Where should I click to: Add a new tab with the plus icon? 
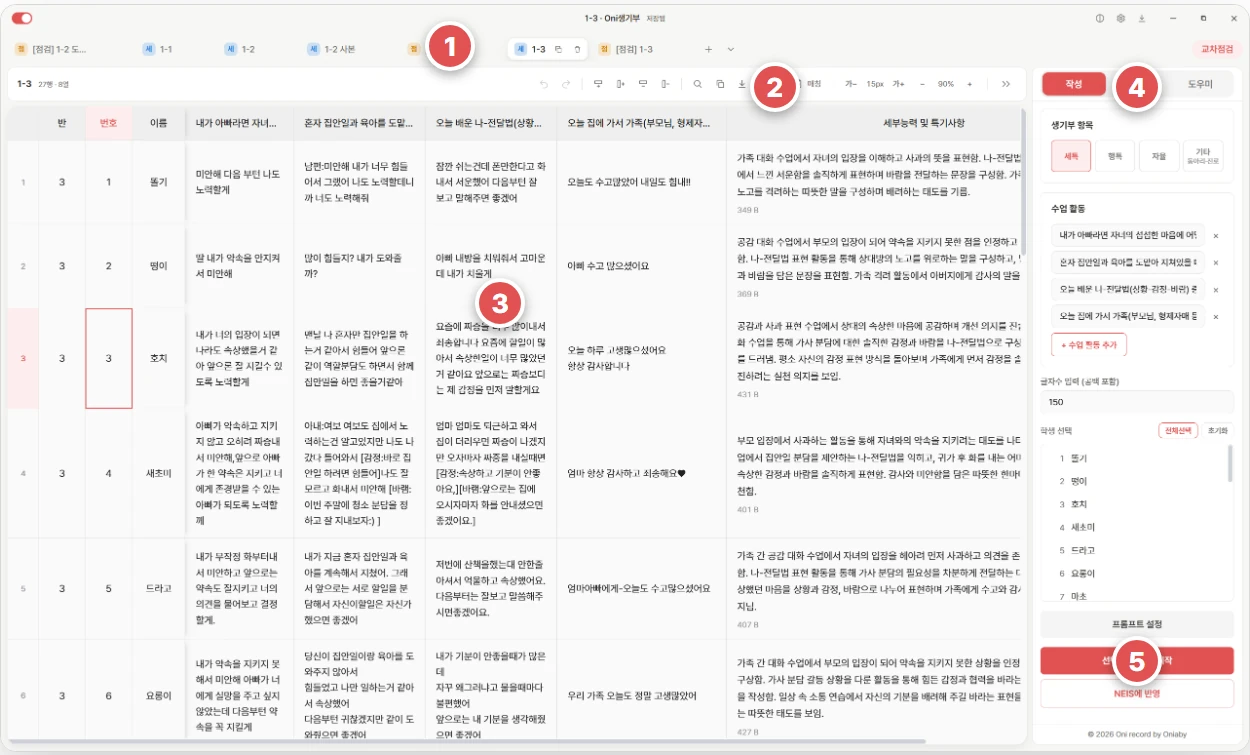pyautogui.click(x=709, y=49)
